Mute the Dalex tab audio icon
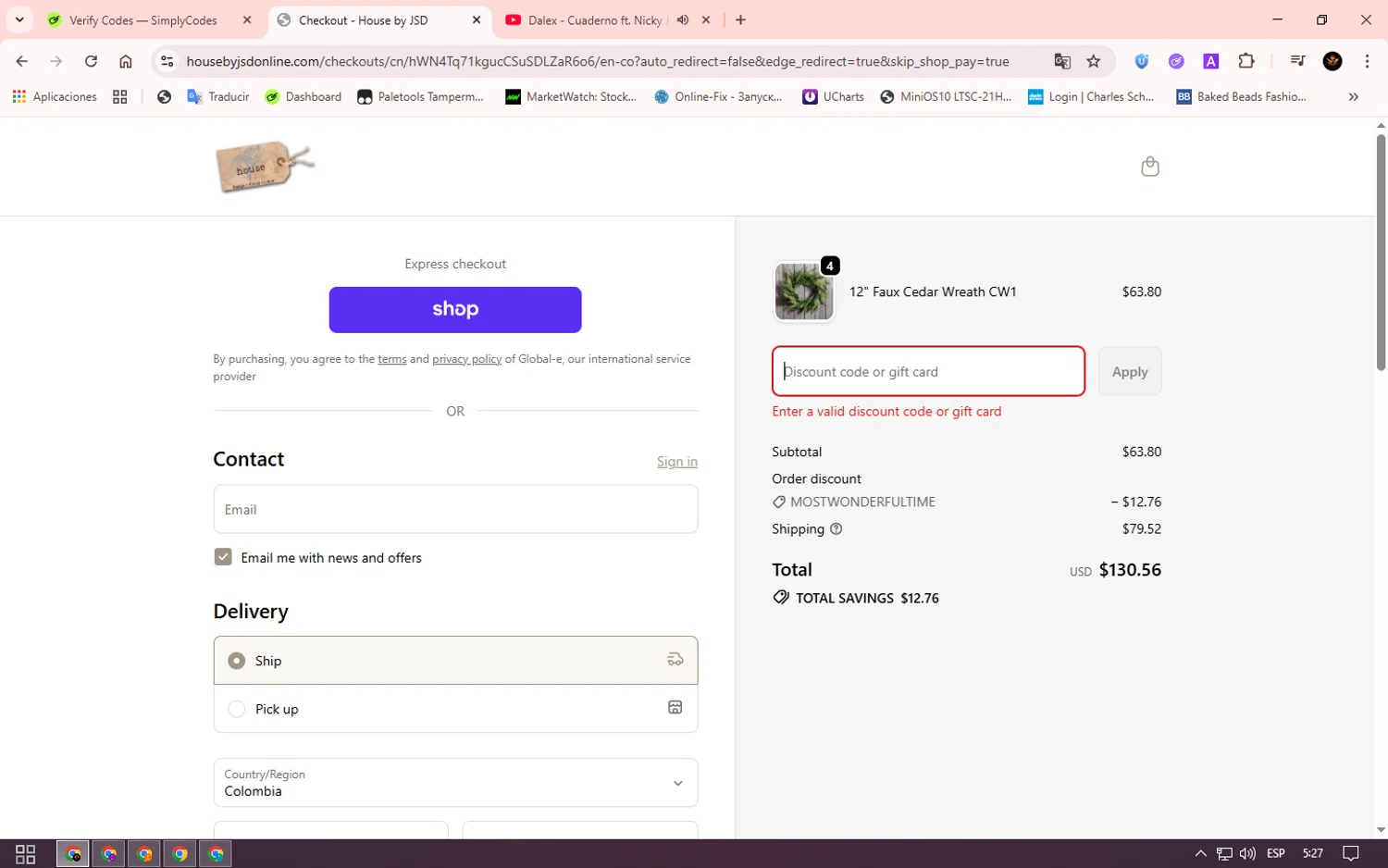1388x868 pixels. pos(683,19)
